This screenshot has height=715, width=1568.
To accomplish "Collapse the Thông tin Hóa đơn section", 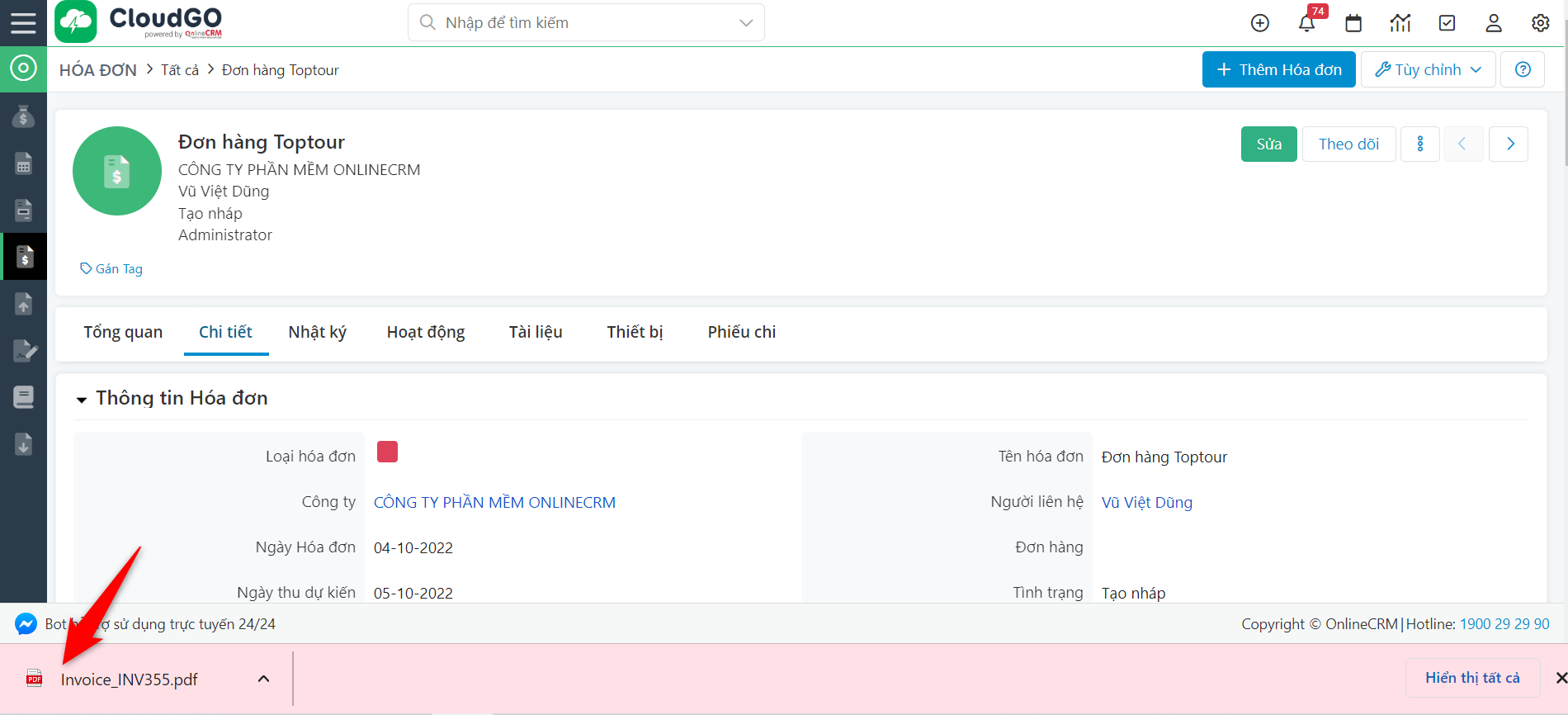I will [82, 400].
